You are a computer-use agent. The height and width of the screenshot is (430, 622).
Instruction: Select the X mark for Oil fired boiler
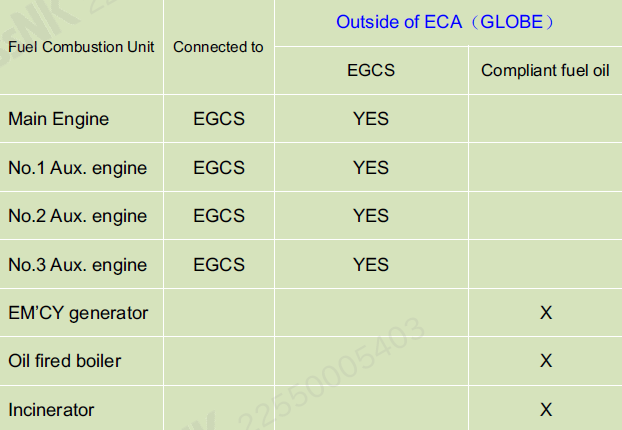coord(546,361)
